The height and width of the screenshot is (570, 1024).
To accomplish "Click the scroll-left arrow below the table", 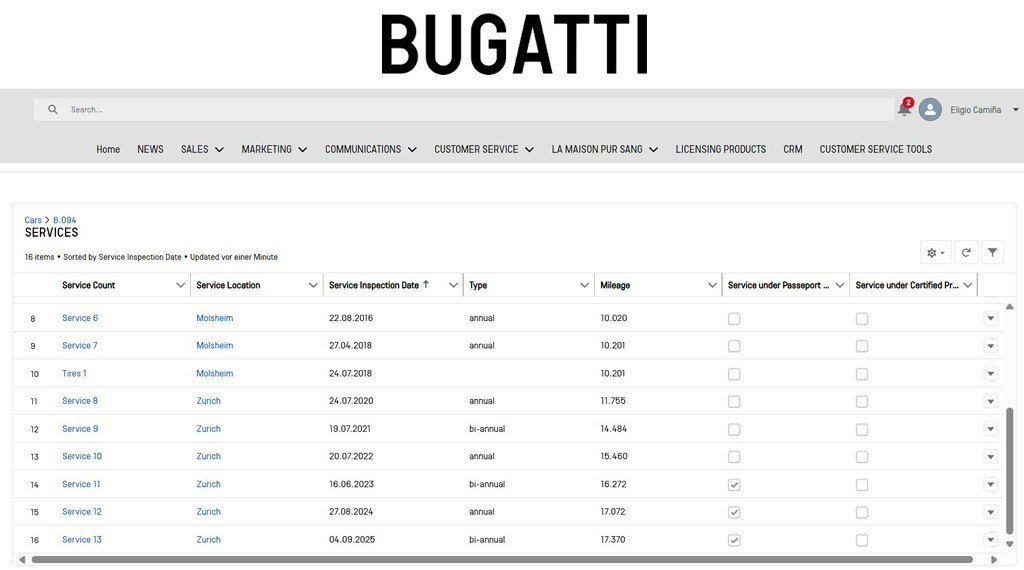I will coord(22,560).
